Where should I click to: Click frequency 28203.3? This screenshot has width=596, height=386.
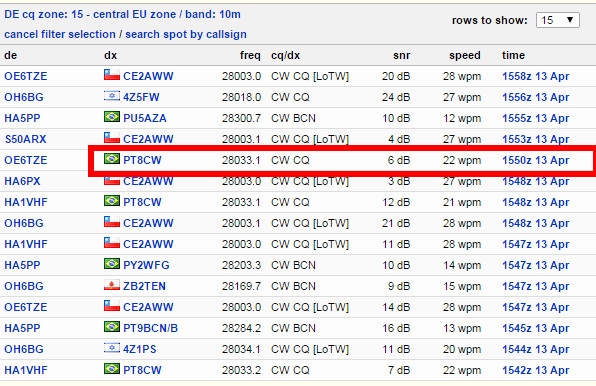(241, 265)
